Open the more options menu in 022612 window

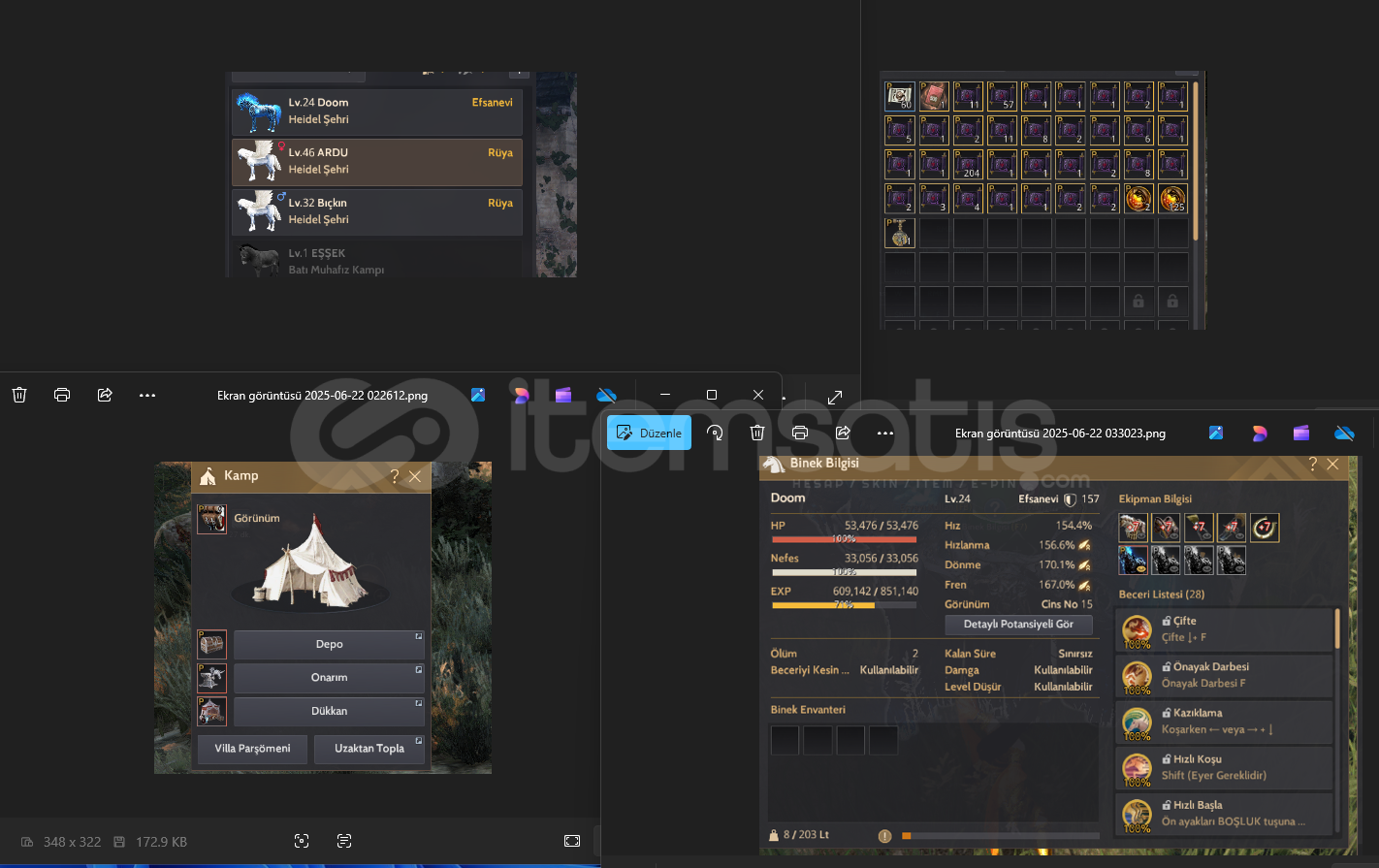(x=147, y=395)
